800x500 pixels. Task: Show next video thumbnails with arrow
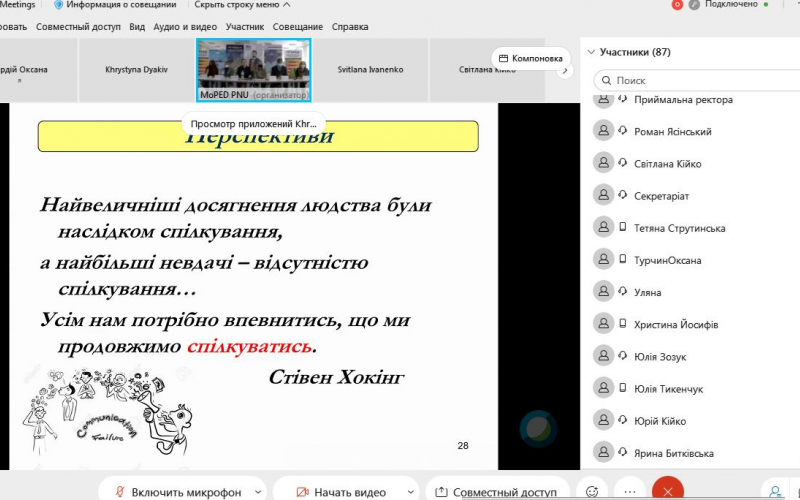[565, 71]
